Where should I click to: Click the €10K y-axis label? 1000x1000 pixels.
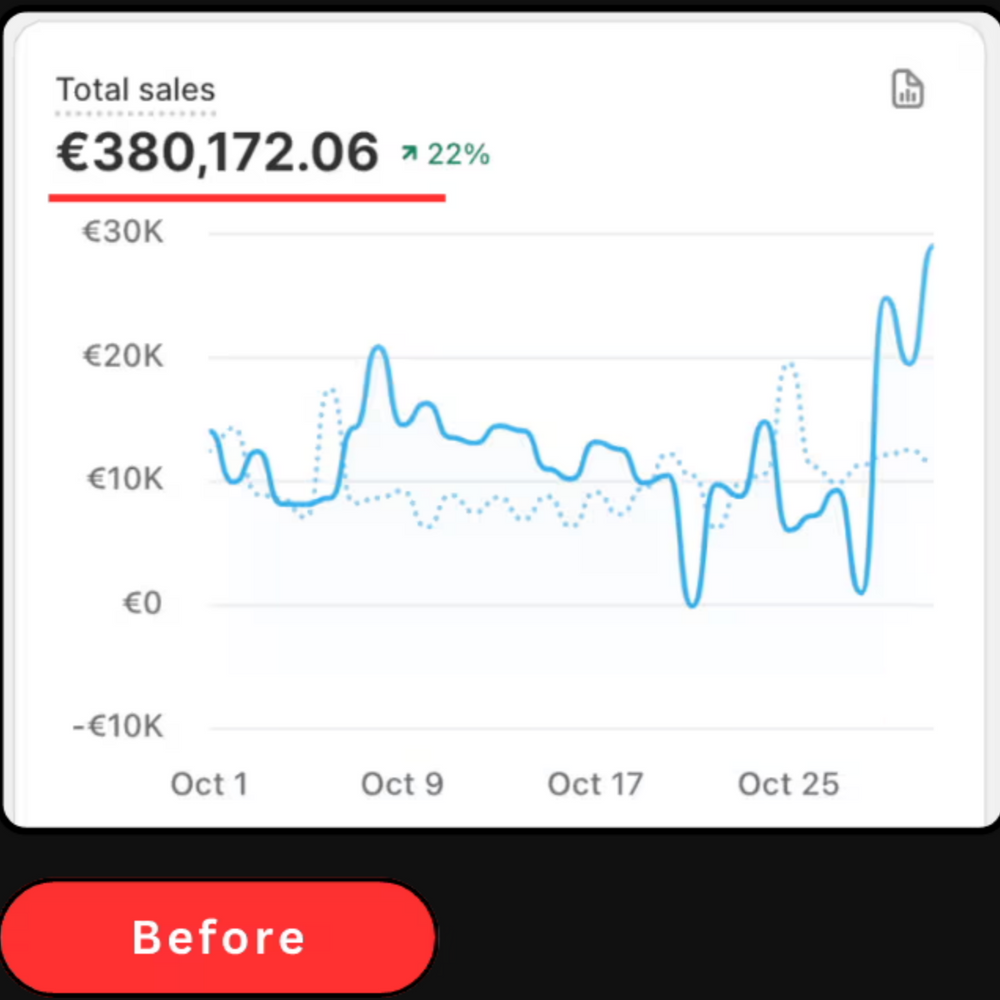[x=125, y=478]
